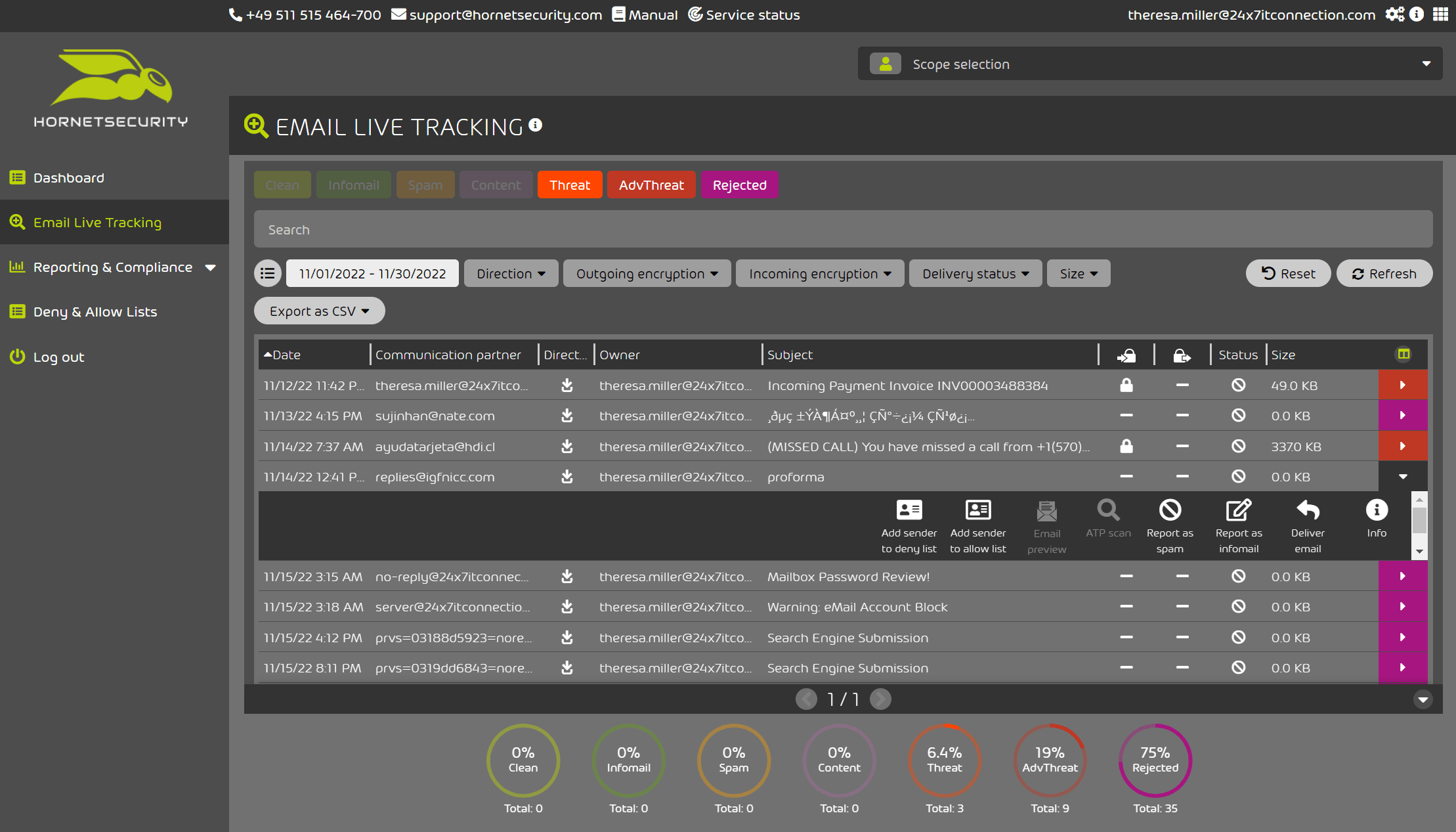Toggle the Threat filter
Image resolution: width=1456 pixels, height=832 pixels.
tap(570, 185)
